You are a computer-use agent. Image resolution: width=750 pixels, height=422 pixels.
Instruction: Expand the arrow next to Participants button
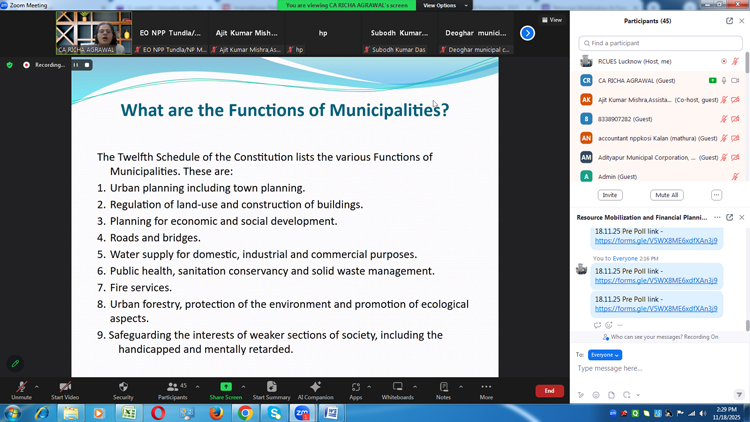point(197,387)
